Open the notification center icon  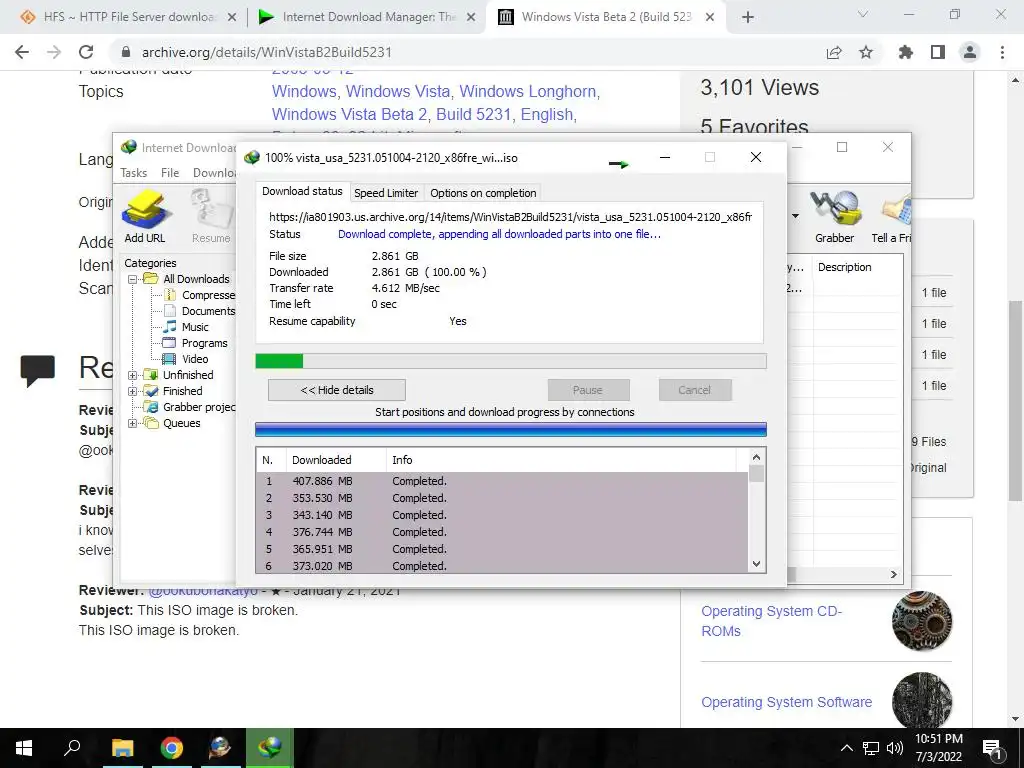point(992,748)
